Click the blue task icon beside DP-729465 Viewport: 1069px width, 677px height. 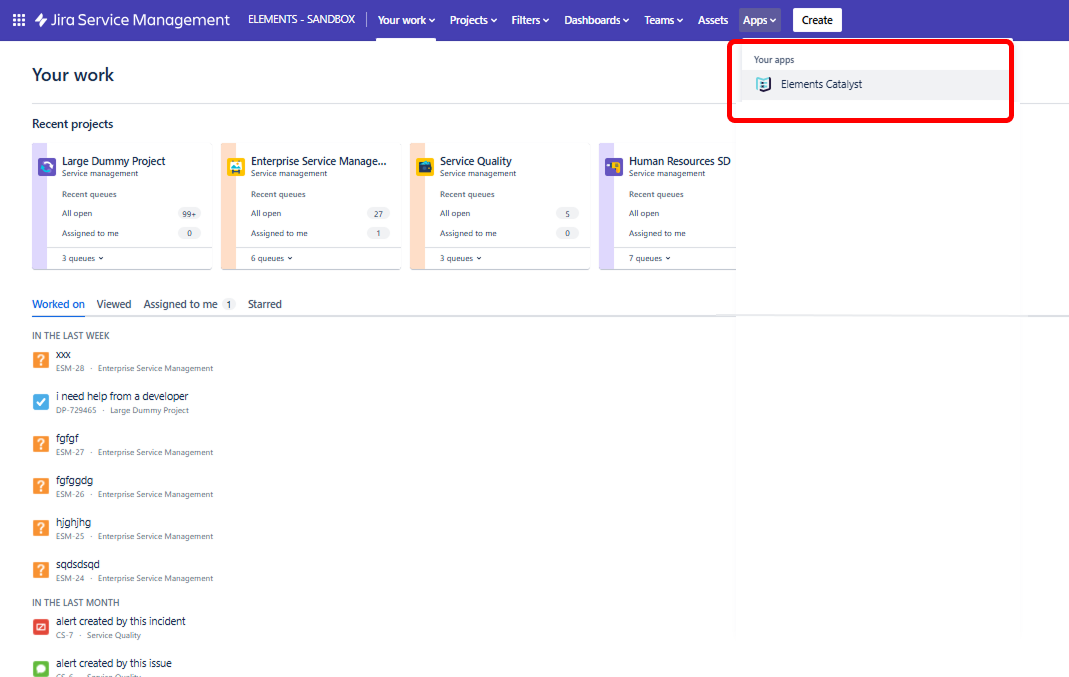(40, 402)
